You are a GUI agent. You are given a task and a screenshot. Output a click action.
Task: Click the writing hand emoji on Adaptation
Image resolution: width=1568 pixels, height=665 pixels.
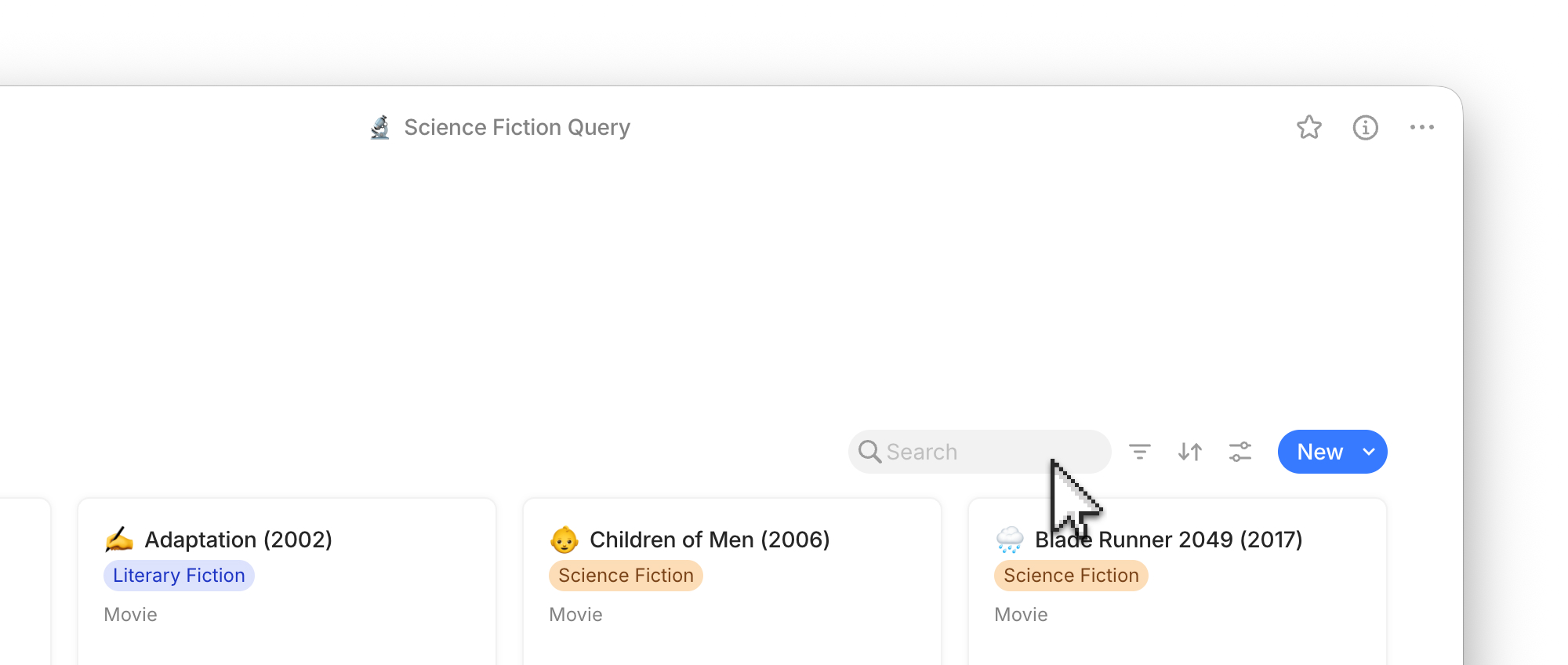(x=119, y=540)
